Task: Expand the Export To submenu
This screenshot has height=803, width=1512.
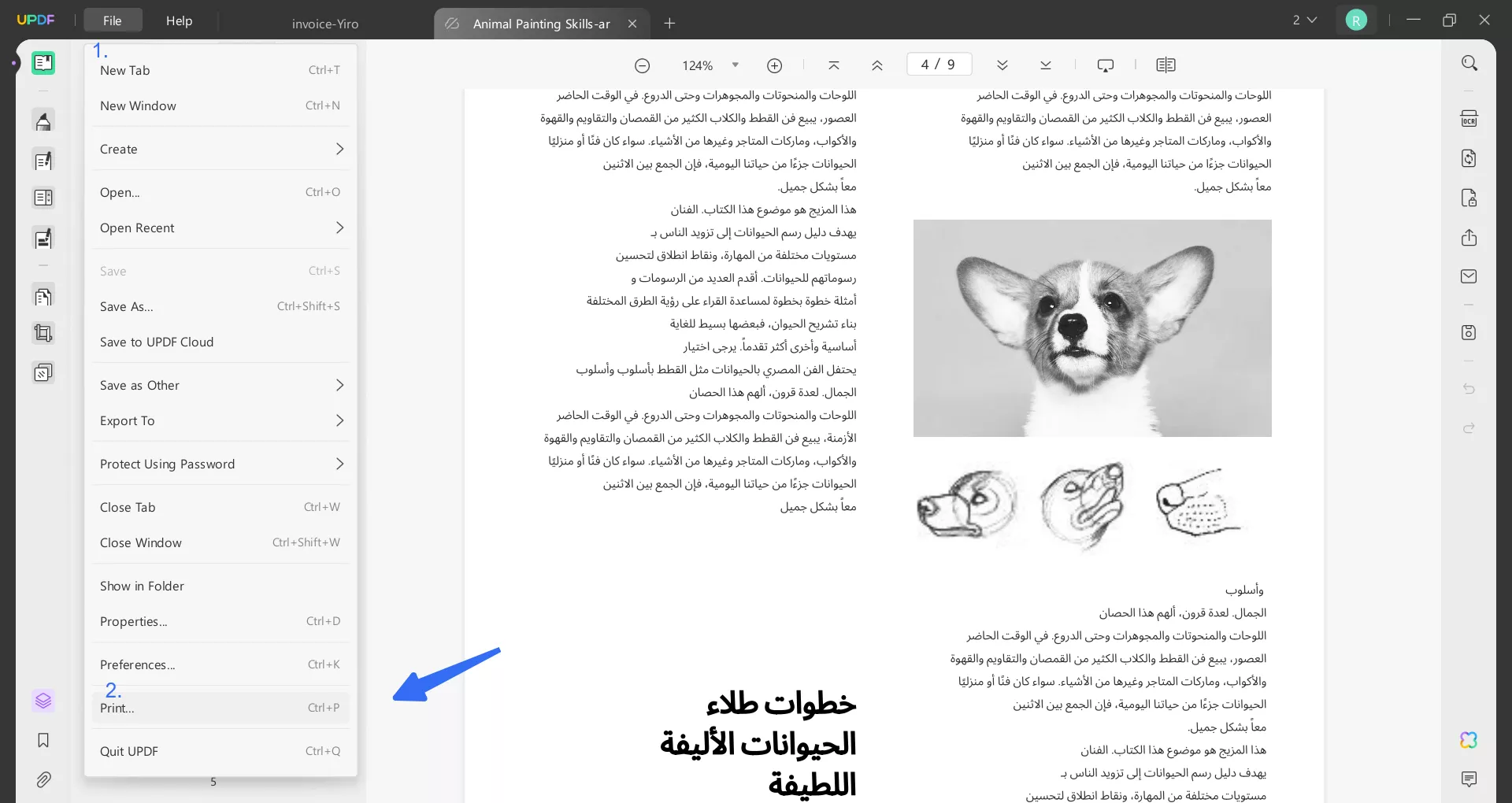Action: pyautogui.click(x=220, y=420)
